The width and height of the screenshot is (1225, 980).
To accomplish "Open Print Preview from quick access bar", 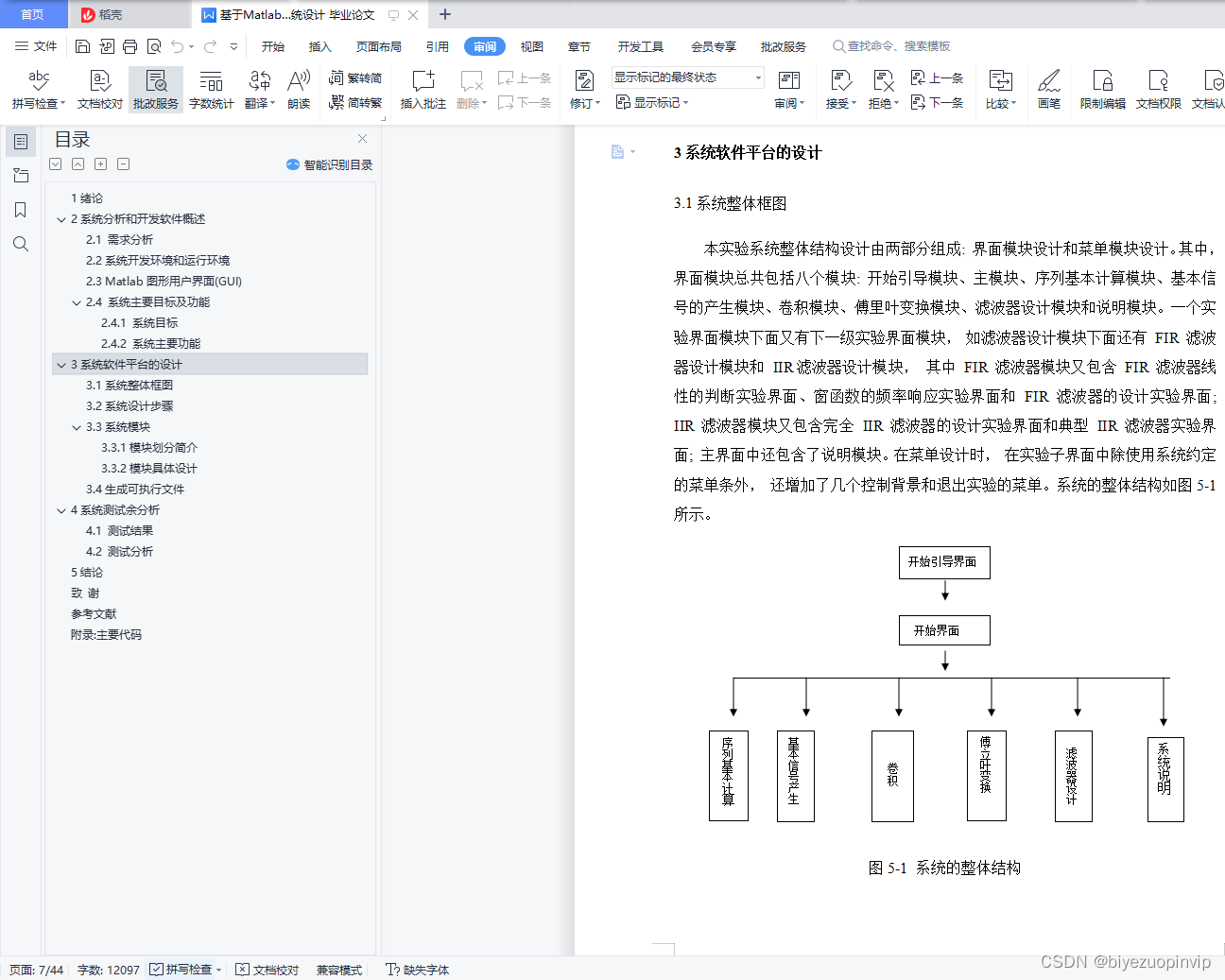I will (x=153, y=46).
